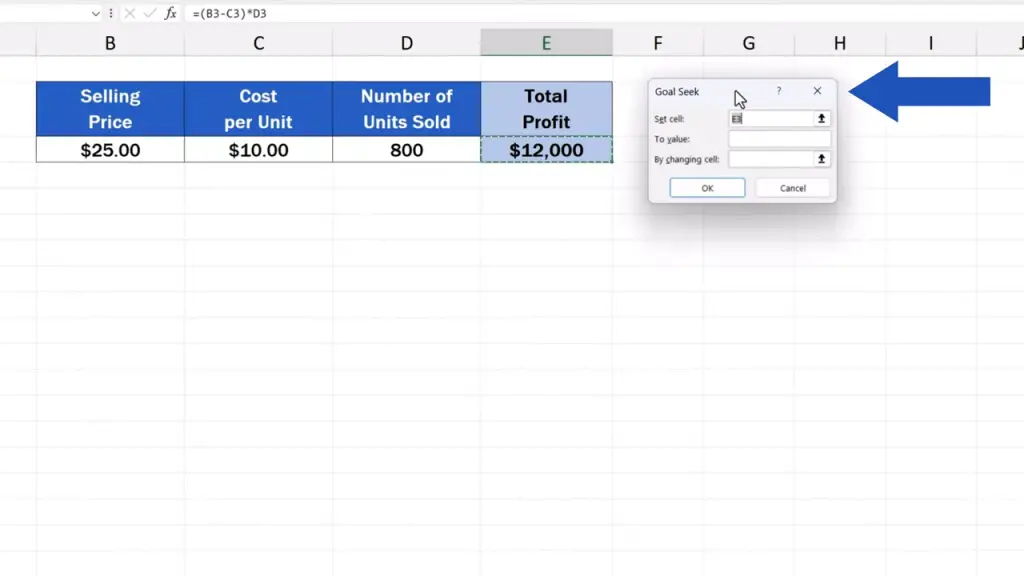
Task: Click the By changing cell range picker arrow
Action: pos(822,159)
